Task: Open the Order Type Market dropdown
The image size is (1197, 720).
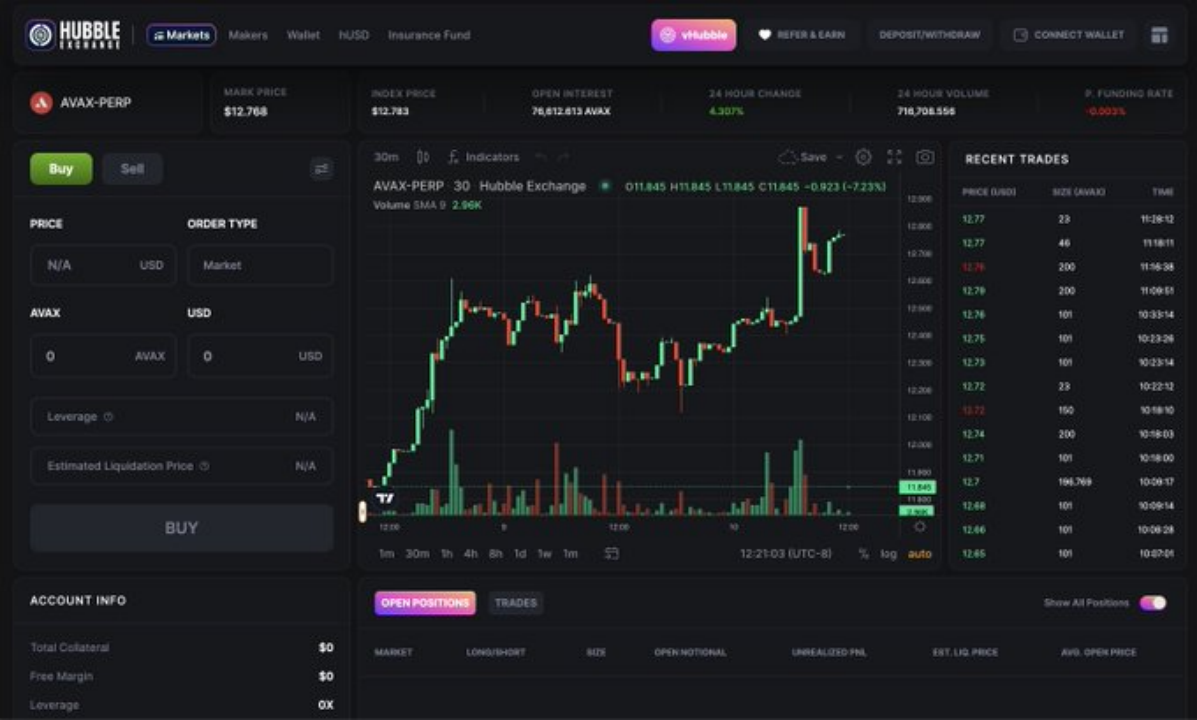Action: coord(260,265)
